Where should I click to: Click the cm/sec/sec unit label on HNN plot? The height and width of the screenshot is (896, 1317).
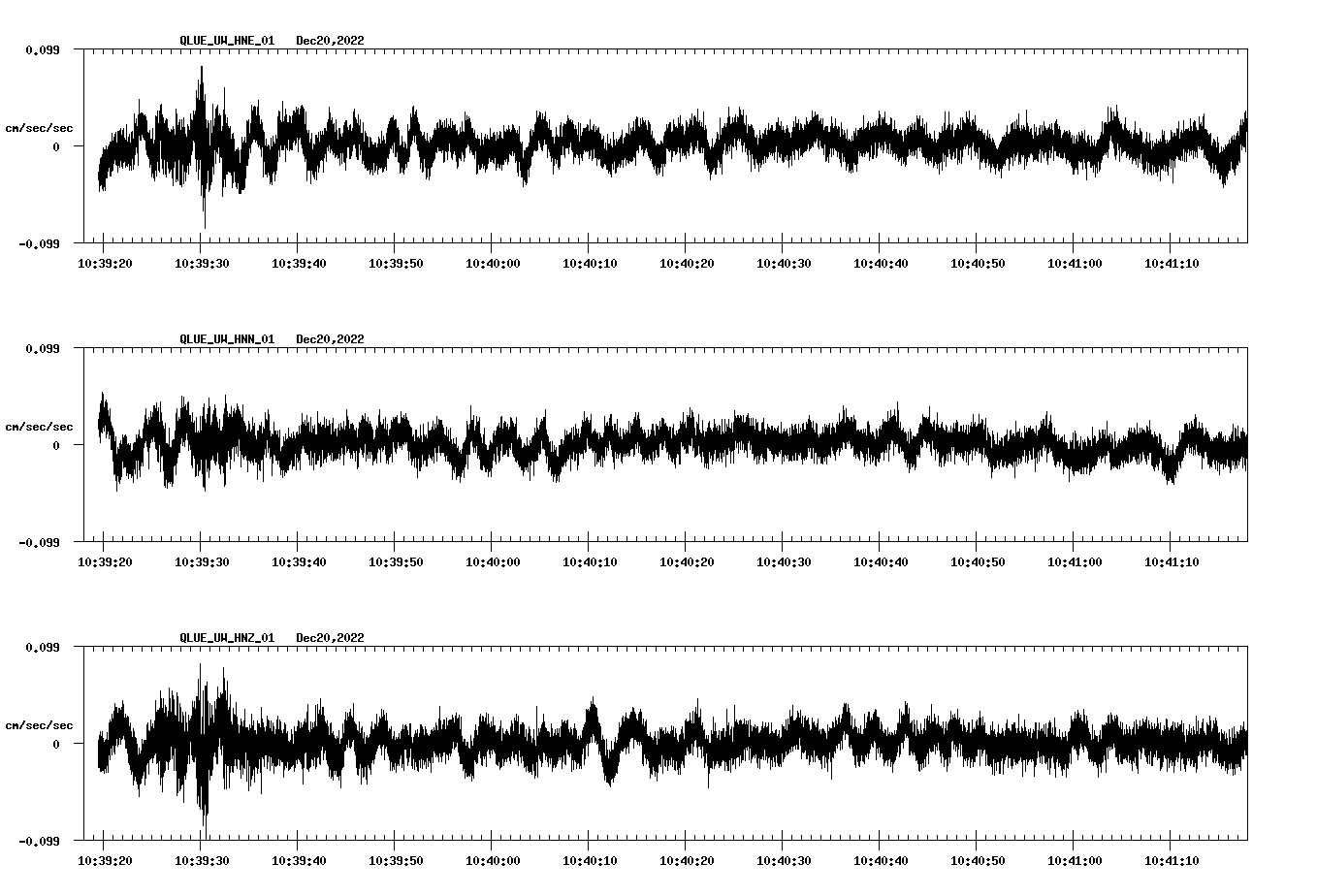39,427
